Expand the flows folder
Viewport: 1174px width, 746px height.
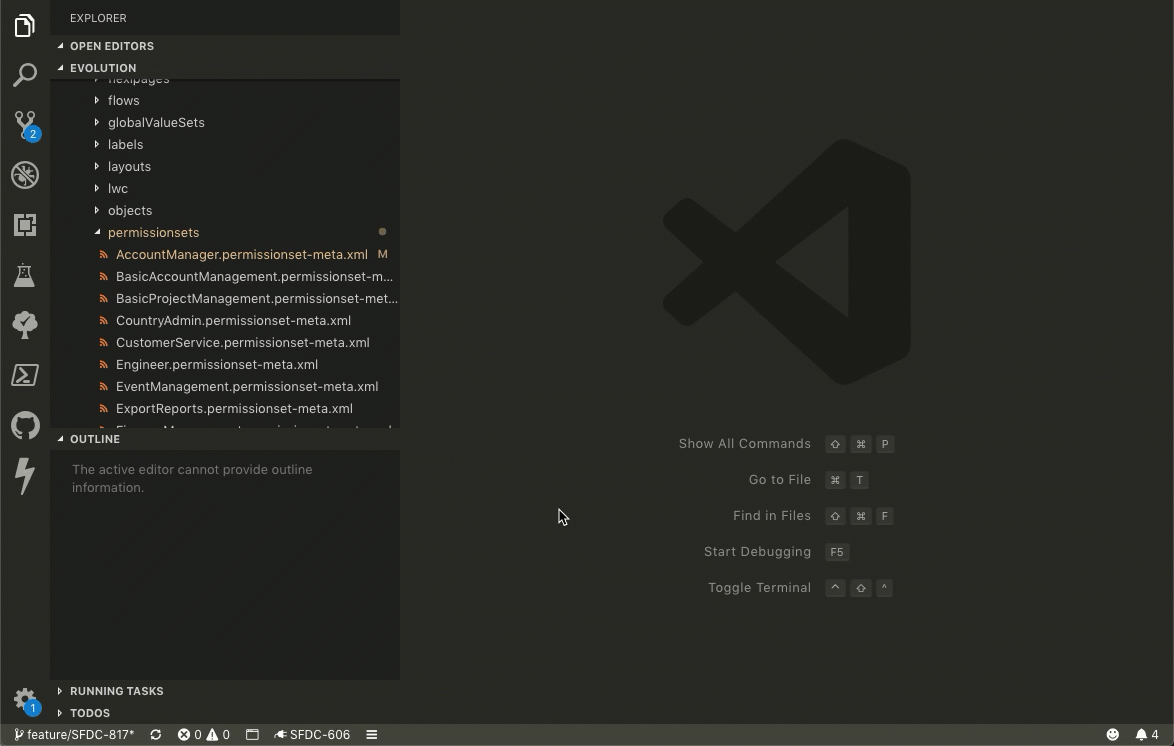tap(225, 100)
